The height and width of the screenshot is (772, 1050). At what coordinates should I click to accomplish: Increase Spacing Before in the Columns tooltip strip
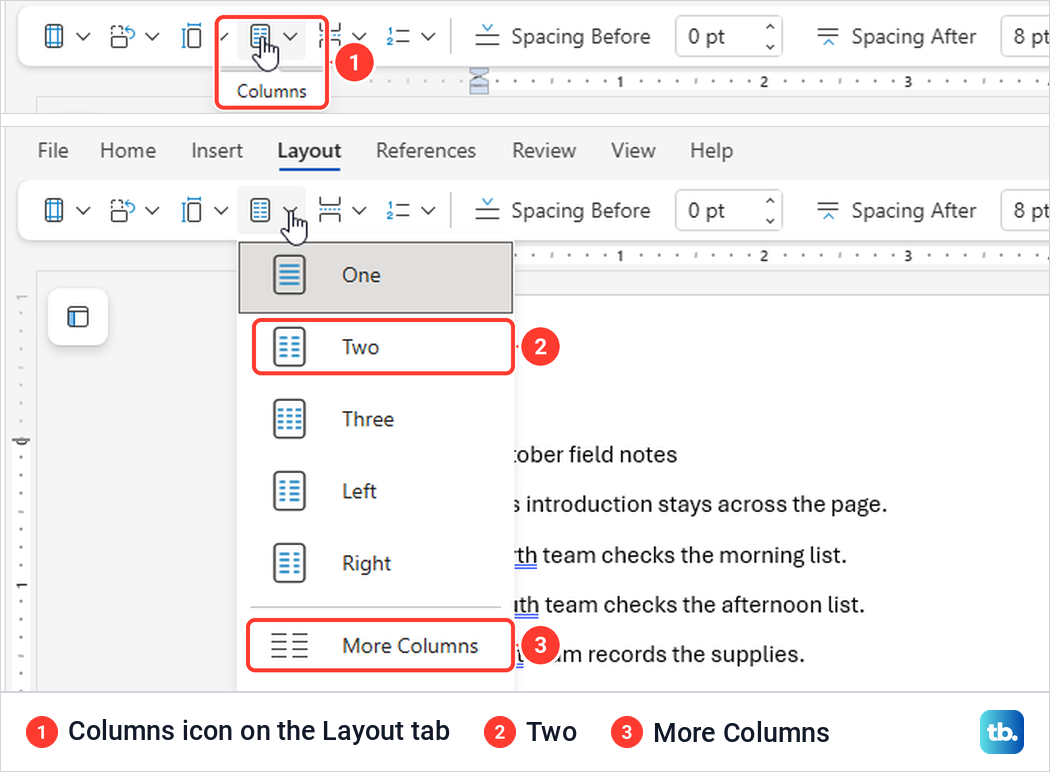click(x=770, y=26)
